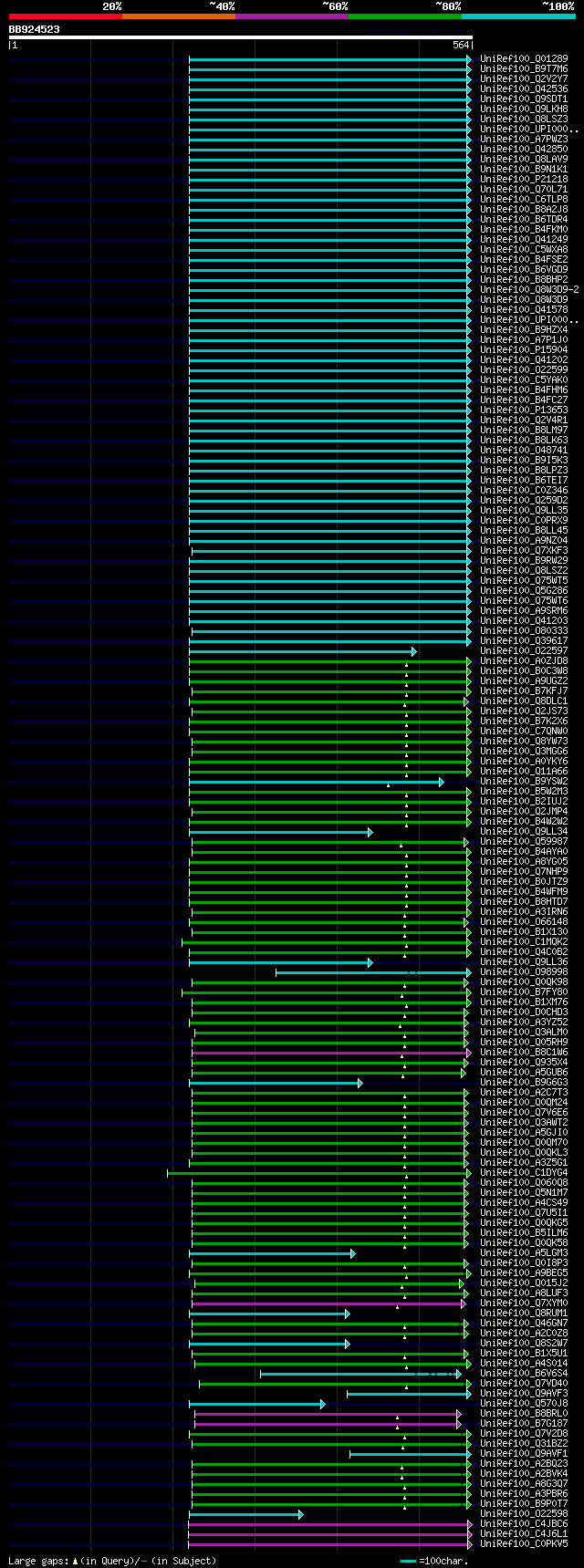
Task: Open hit UniRef100_Q2V2Y7
Action: pyautogui.click(x=524, y=79)
